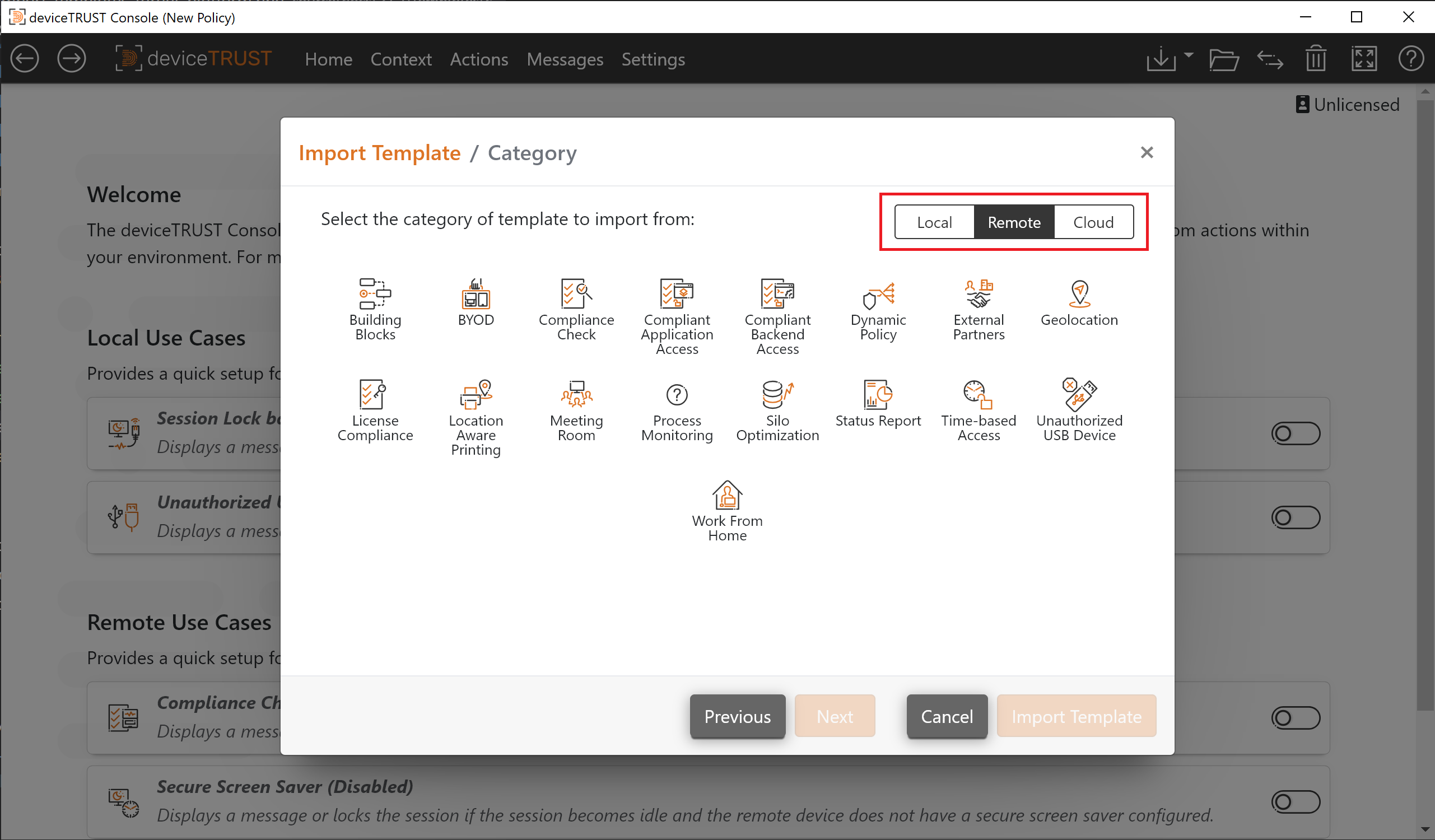1435x840 pixels.
Task: Click the Previous button
Action: pos(738,716)
